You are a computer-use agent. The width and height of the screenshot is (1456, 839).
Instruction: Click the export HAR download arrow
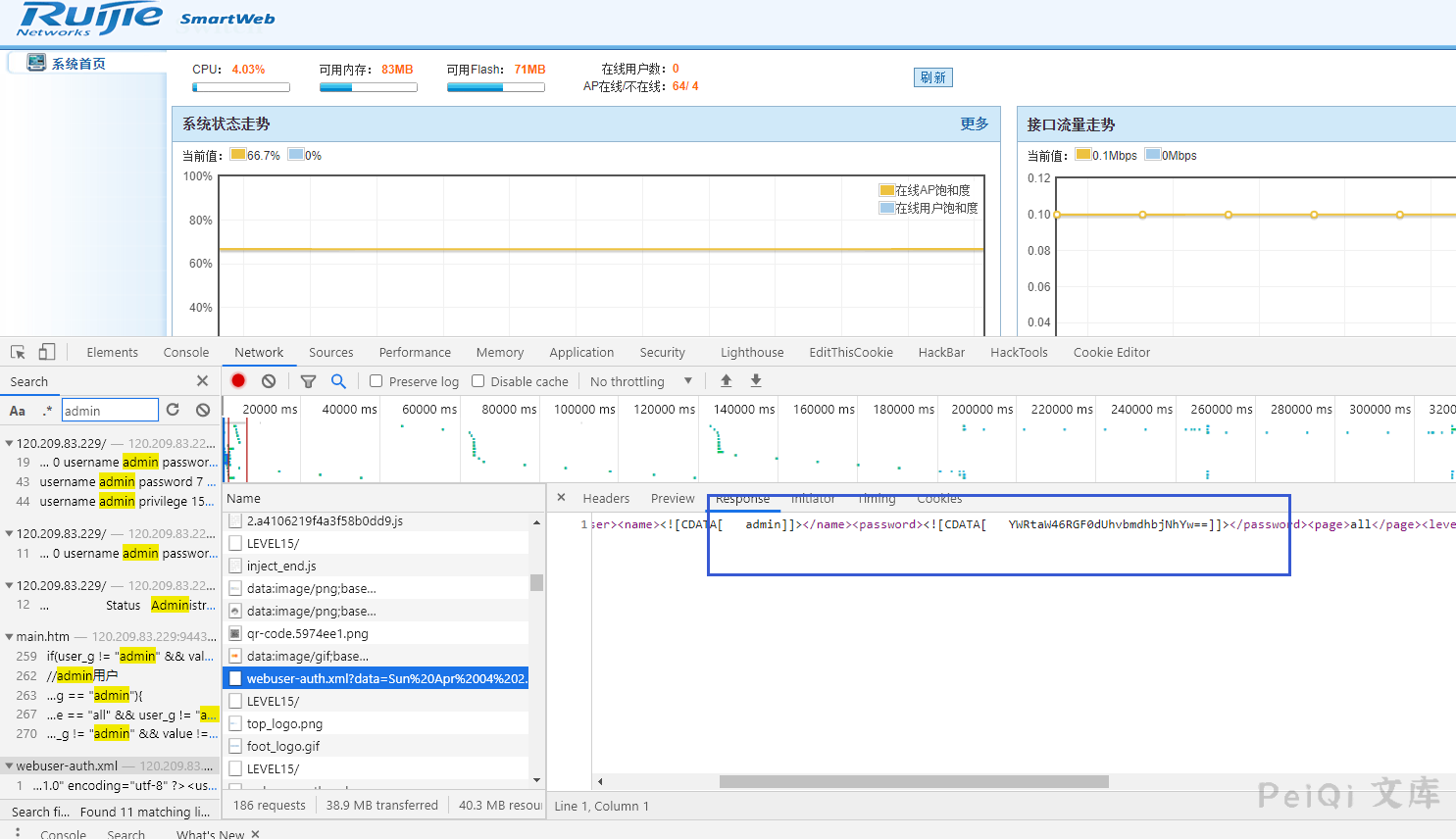coord(756,381)
